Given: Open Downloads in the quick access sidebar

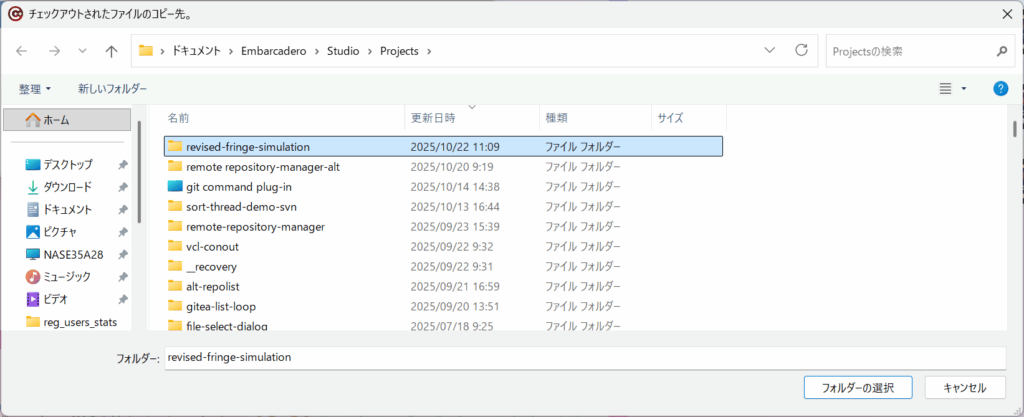Looking at the screenshot, I should click(67, 187).
